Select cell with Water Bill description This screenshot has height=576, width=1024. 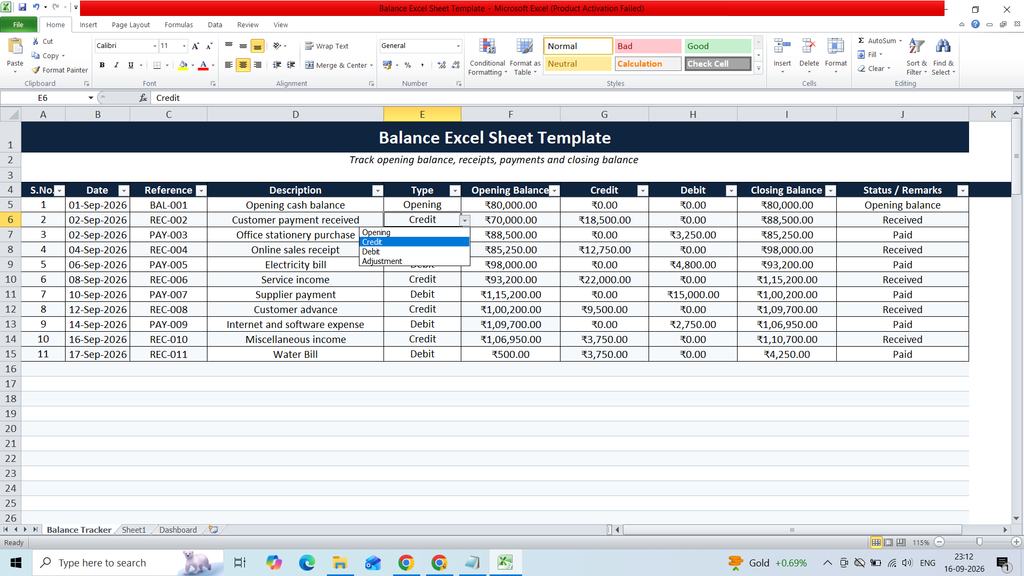295,355
